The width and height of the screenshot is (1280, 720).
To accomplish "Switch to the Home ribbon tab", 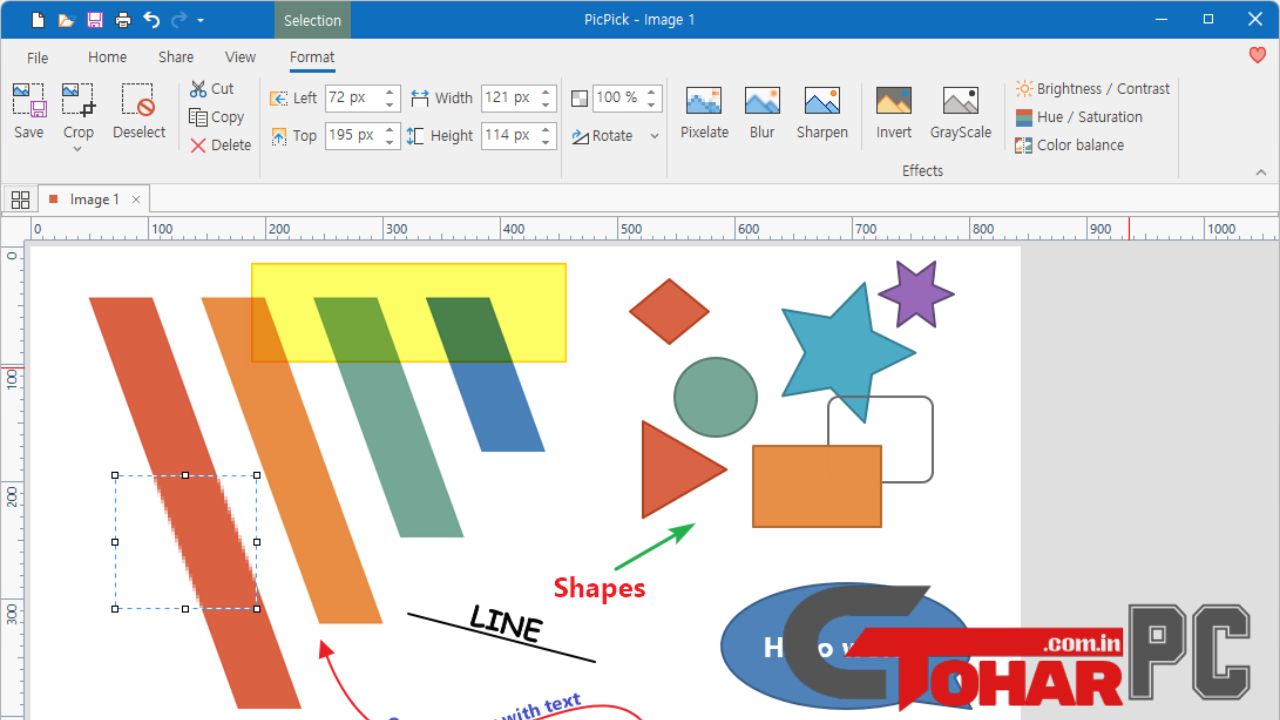I will pyautogui.click(x=107, y=57).
